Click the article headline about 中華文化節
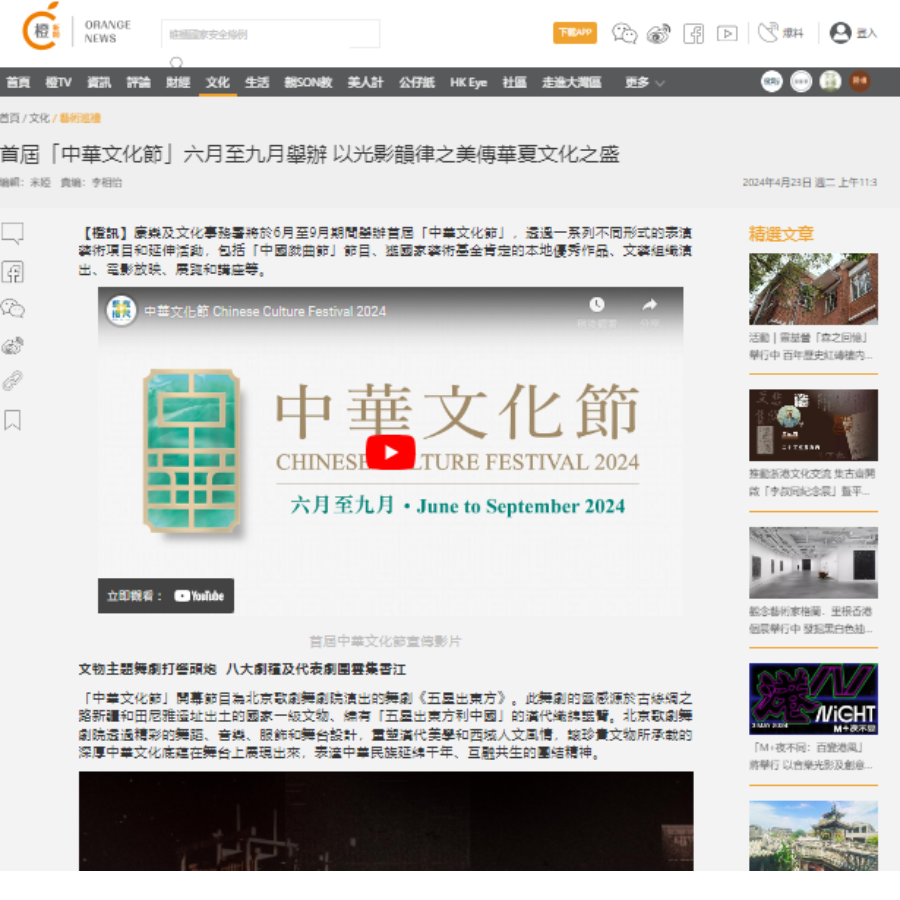Viewport: 900px width, 900px height. tap(310, 154)
